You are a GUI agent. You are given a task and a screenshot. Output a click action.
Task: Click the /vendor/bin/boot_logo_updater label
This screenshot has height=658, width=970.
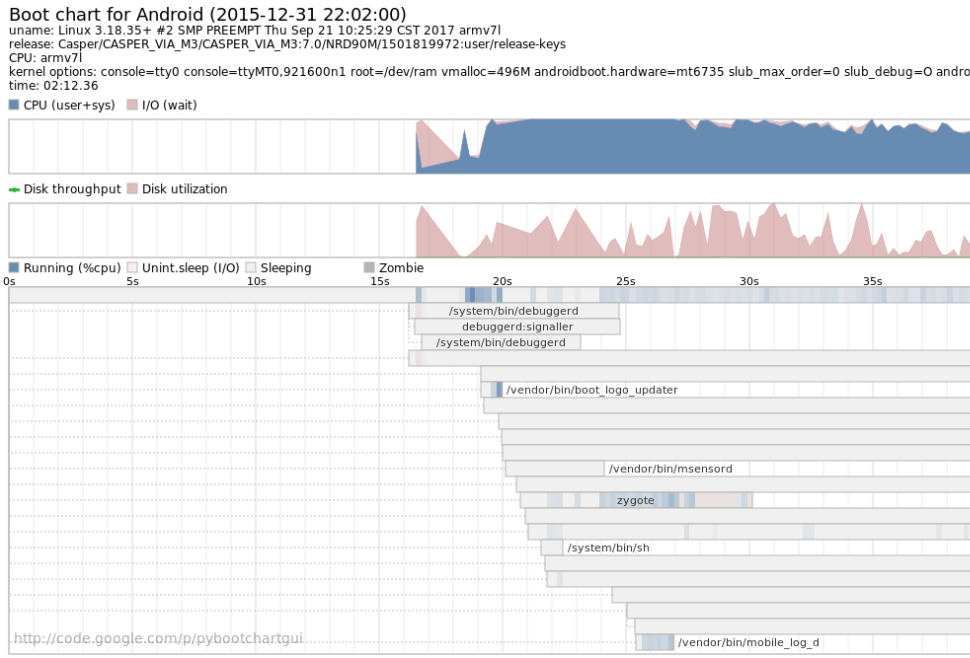tap(592, 389)
